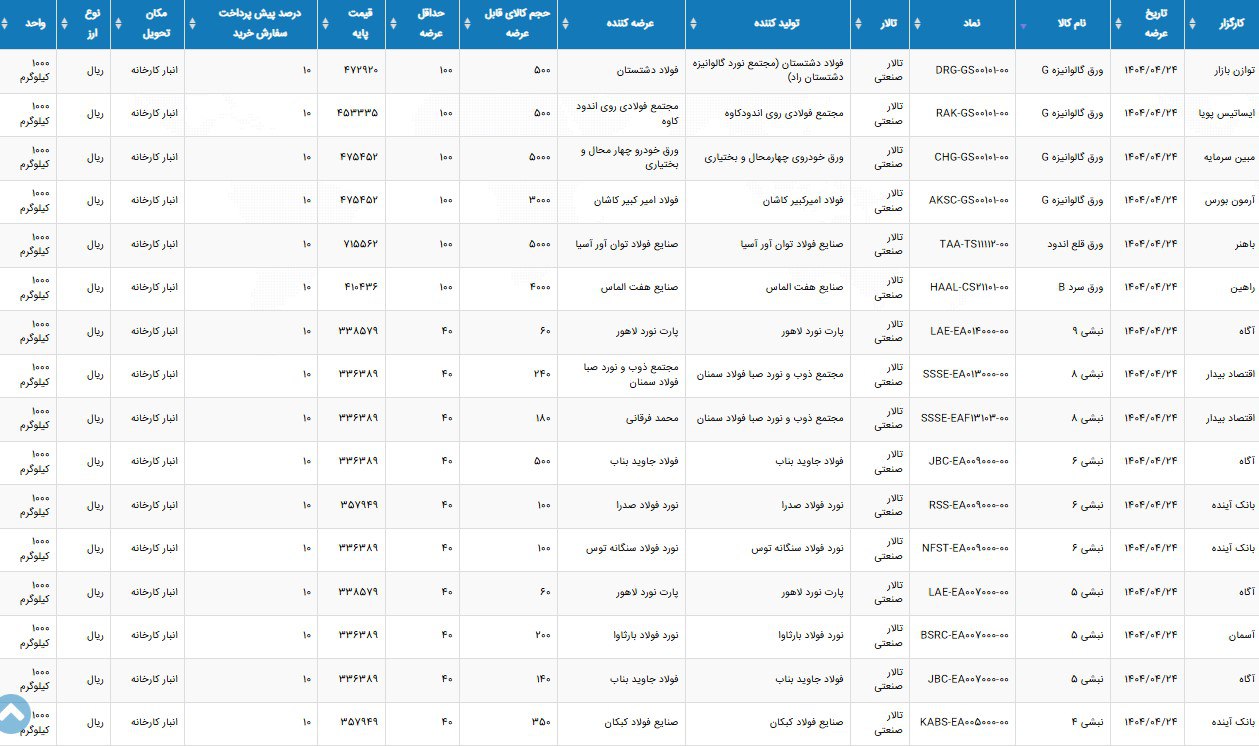Sort by حجم کالای قابل عرضه column
This screenshot has width=1259, height=746.
pos(468,25)
